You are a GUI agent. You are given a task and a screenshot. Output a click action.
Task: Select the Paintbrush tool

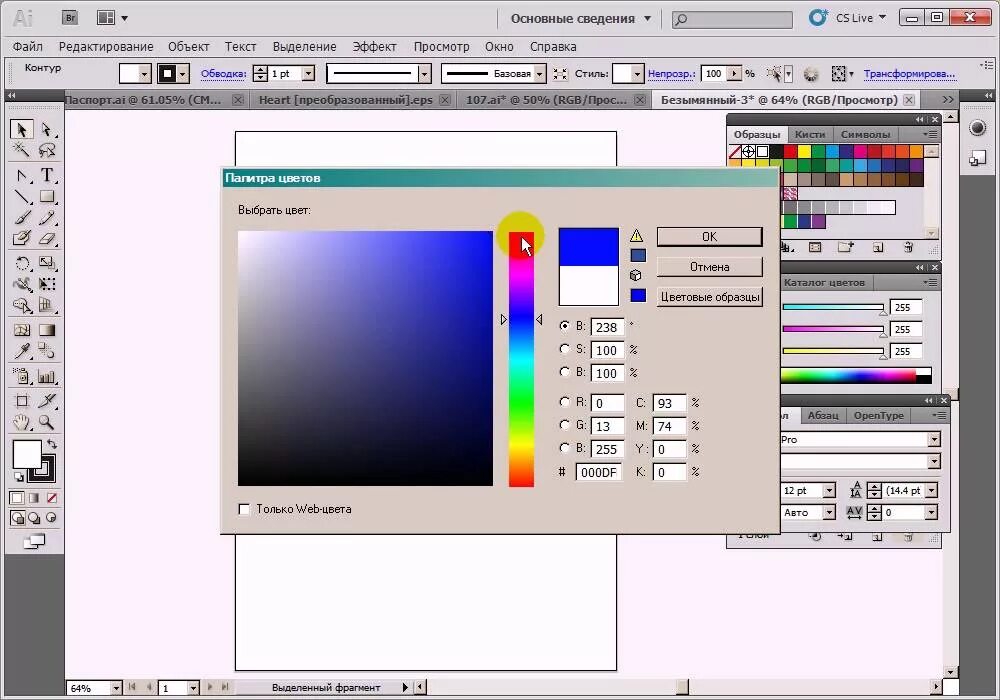[21, 218]
